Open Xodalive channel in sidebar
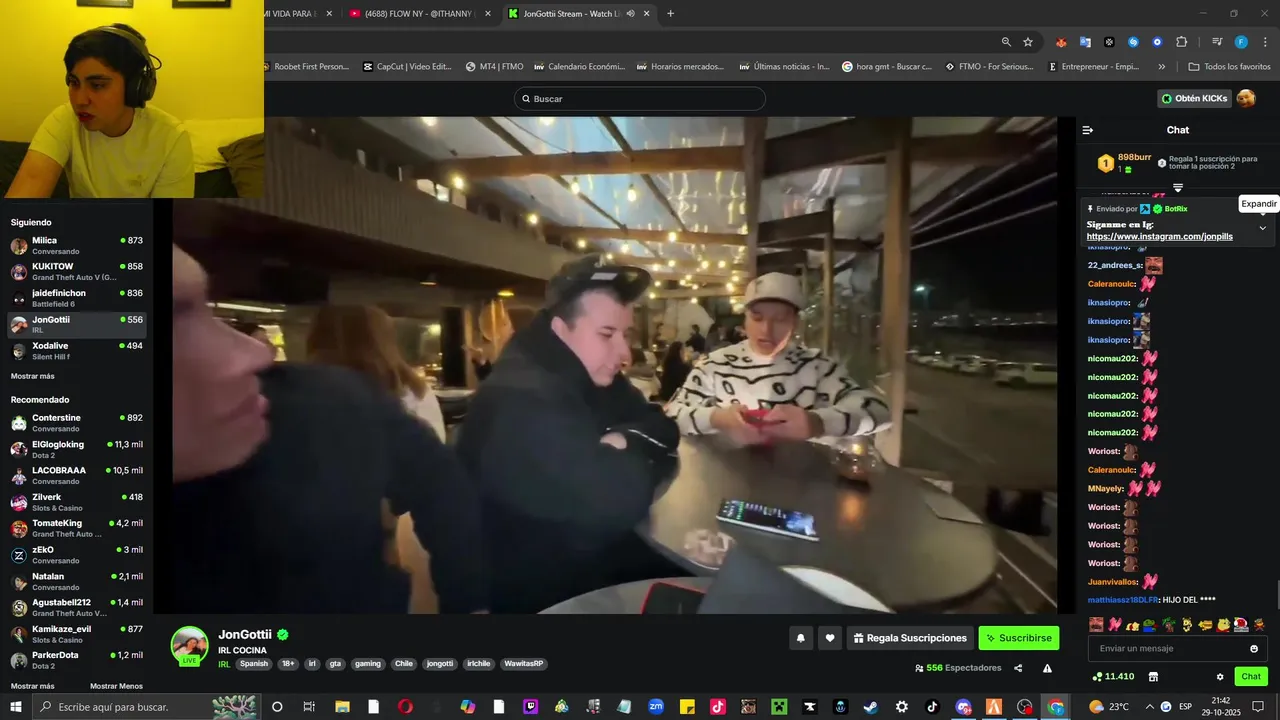 77,350
